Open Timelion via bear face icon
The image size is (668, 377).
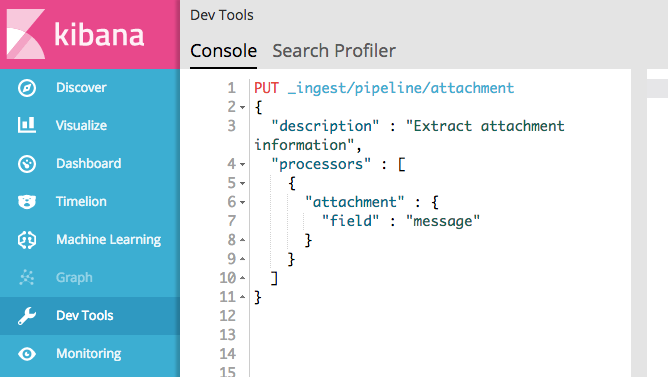tap(27, 201)
